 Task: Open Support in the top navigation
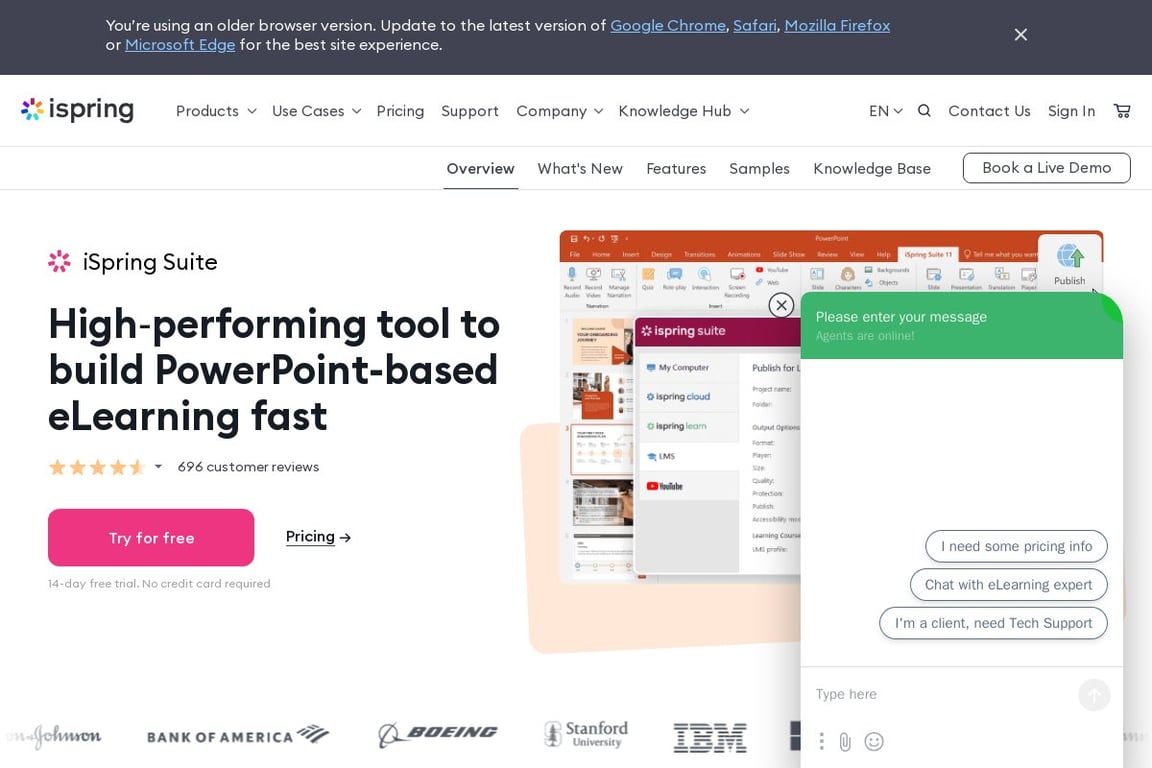click(469, 111)
